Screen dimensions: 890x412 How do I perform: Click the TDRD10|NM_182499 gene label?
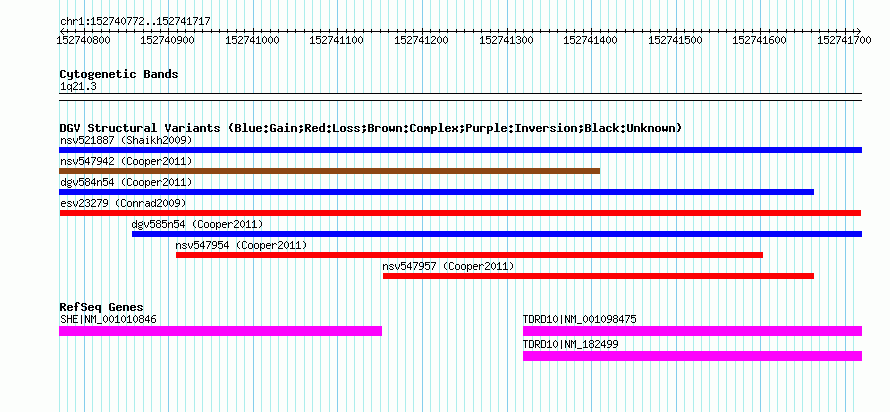click(x=570, y=344)
